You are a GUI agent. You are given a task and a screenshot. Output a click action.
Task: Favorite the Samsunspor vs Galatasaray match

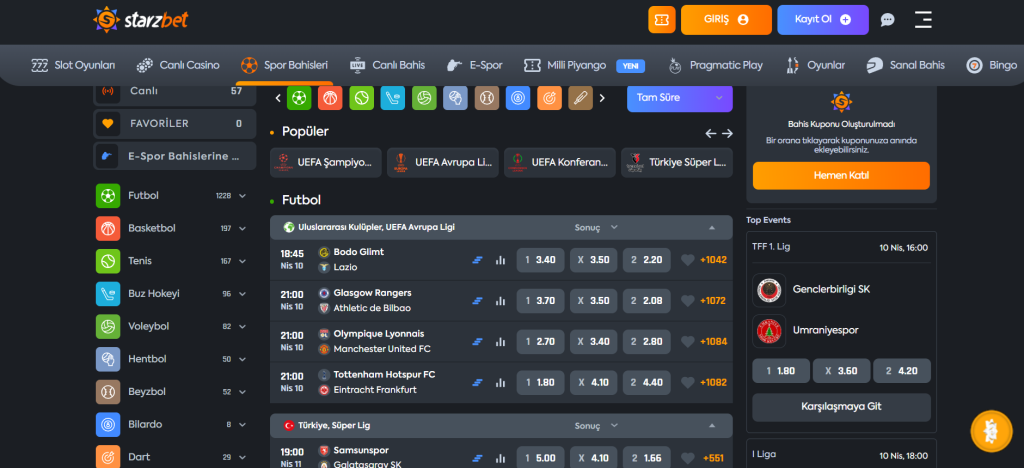tap(687, 458)
